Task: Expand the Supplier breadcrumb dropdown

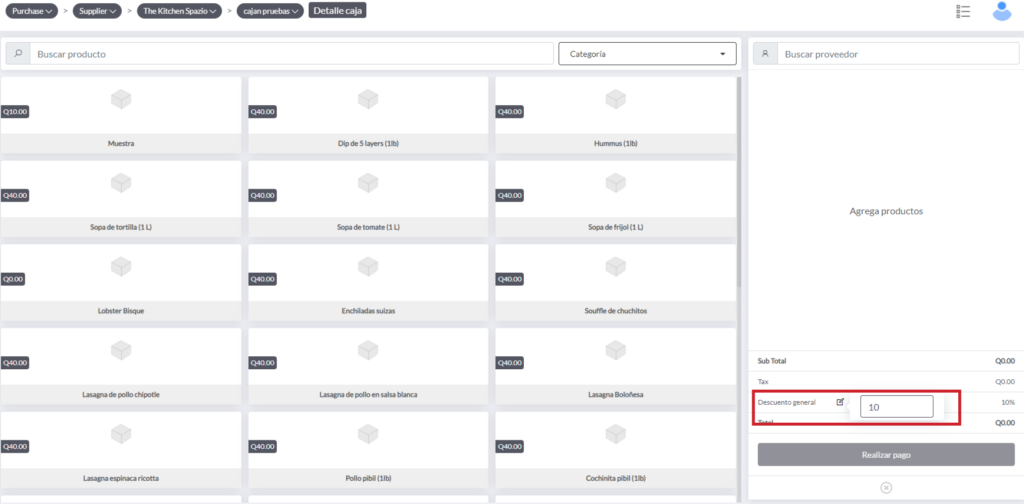Action: pos(97,11)
